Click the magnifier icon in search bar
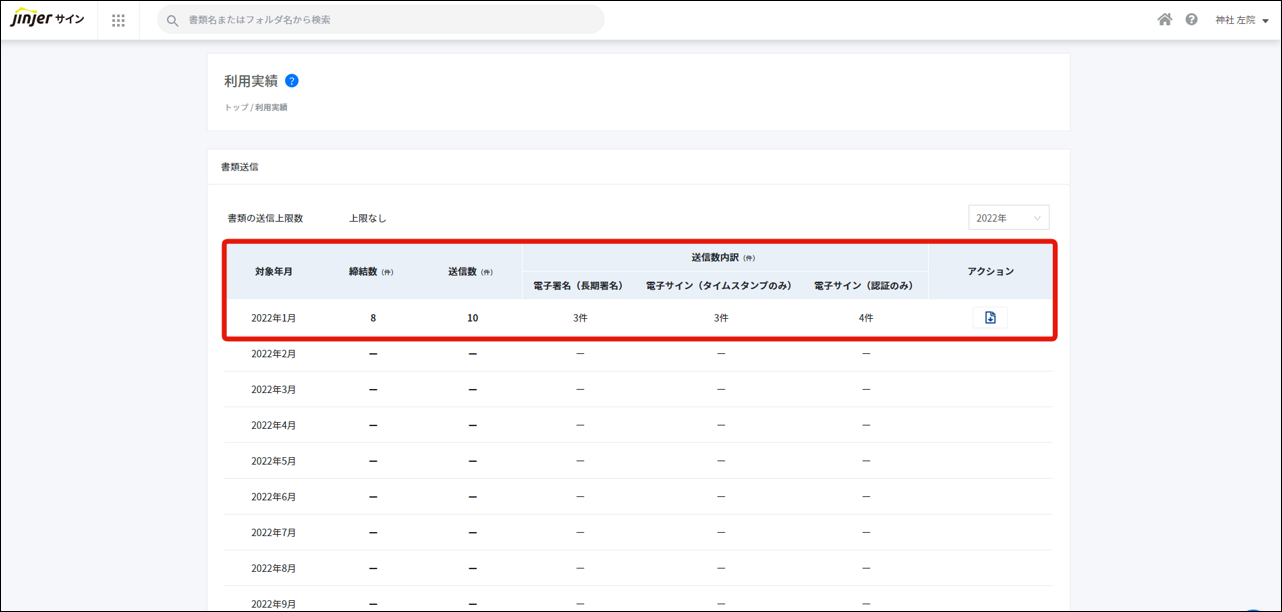This screenshot has width=1282, height=612. pos(173,20)
